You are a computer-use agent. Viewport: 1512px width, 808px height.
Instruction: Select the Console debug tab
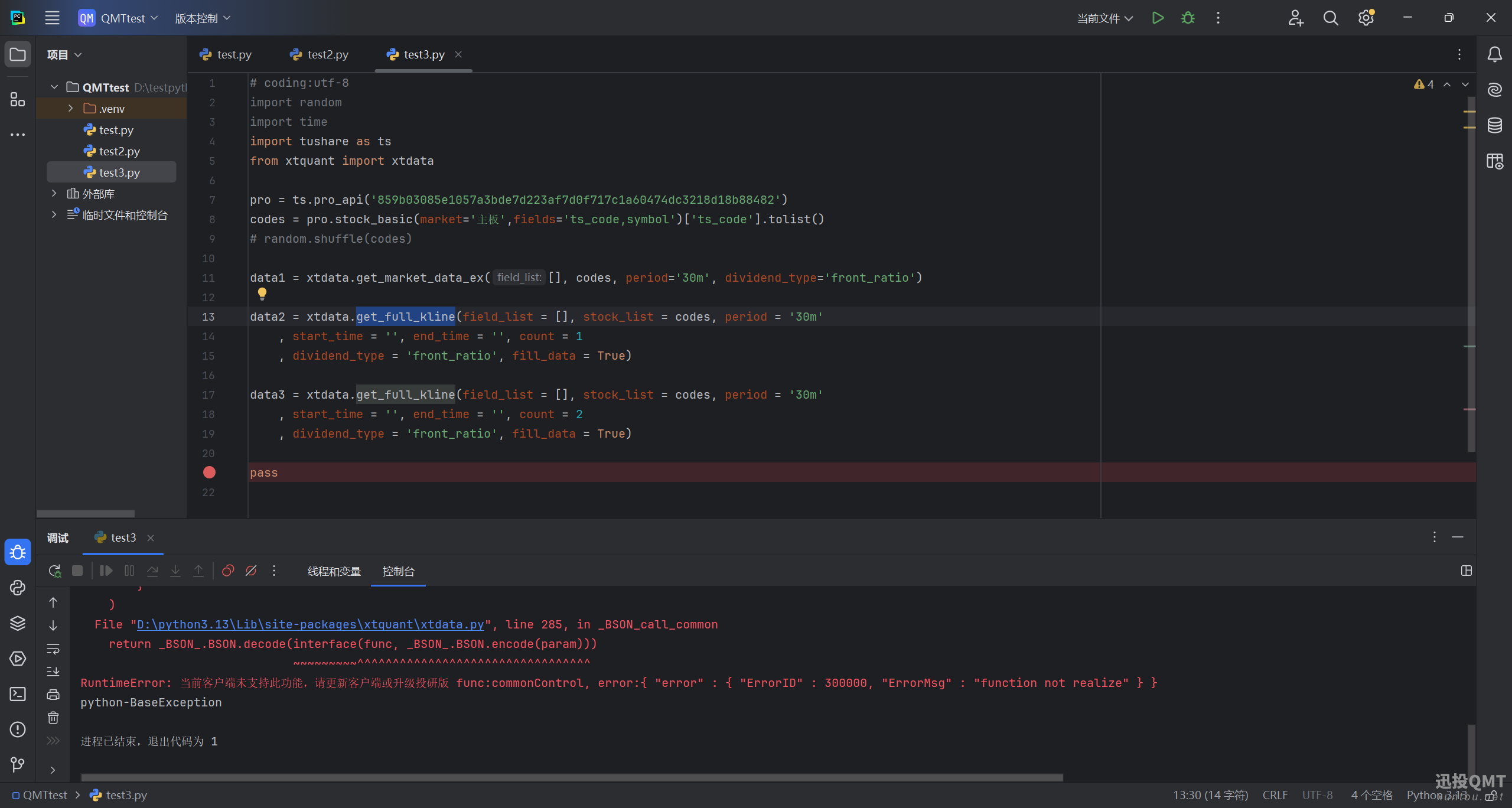(x=399, y=571)
